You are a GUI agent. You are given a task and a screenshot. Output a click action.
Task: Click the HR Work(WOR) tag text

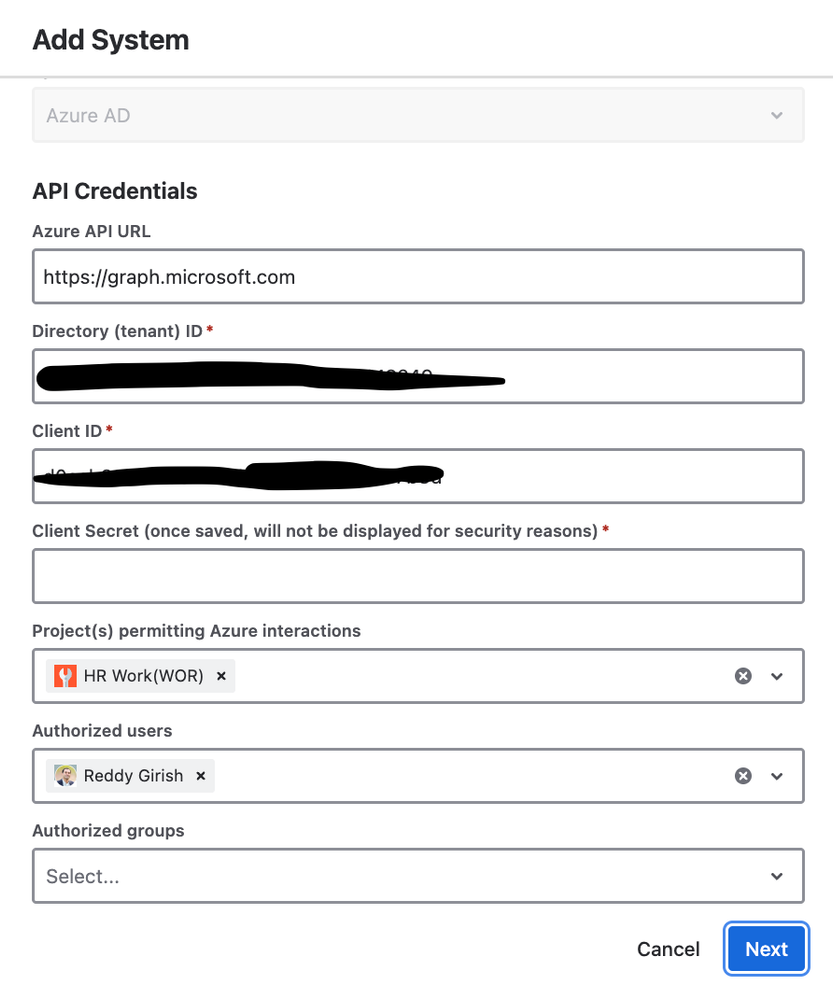coord(143,676)
